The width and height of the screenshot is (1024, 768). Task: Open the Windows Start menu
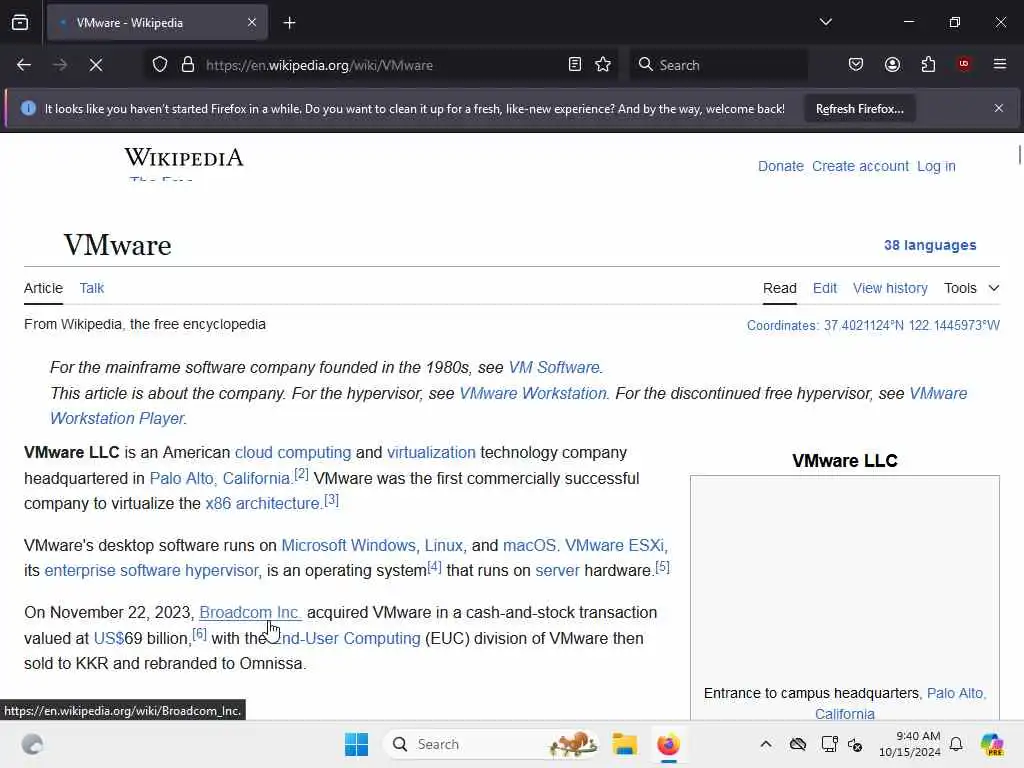pos(357,744)
